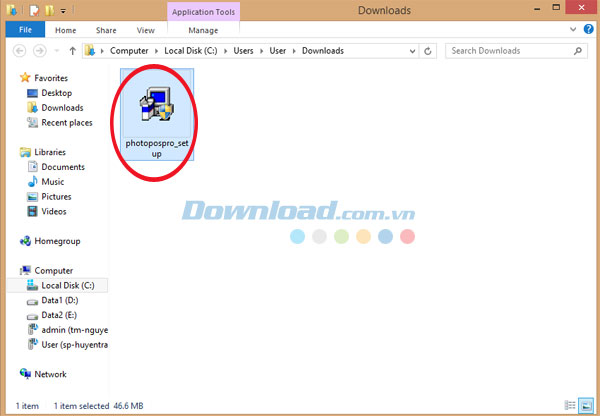Expand arrow after Users breadcrumb
600x416 pixels.
point(261,51)
